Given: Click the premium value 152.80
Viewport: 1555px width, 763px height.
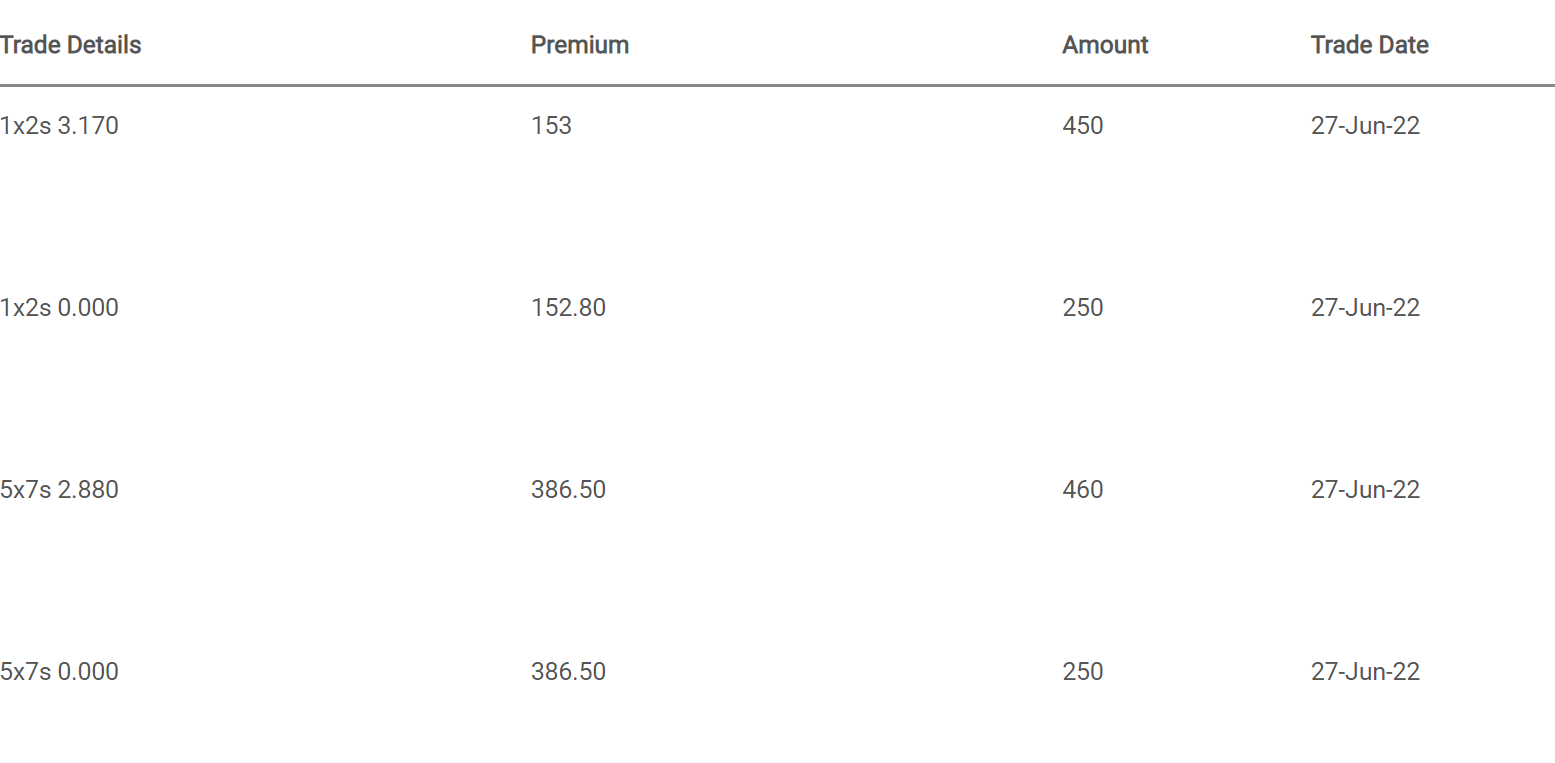Looking at the screenshot, I should tap(569, 308).
